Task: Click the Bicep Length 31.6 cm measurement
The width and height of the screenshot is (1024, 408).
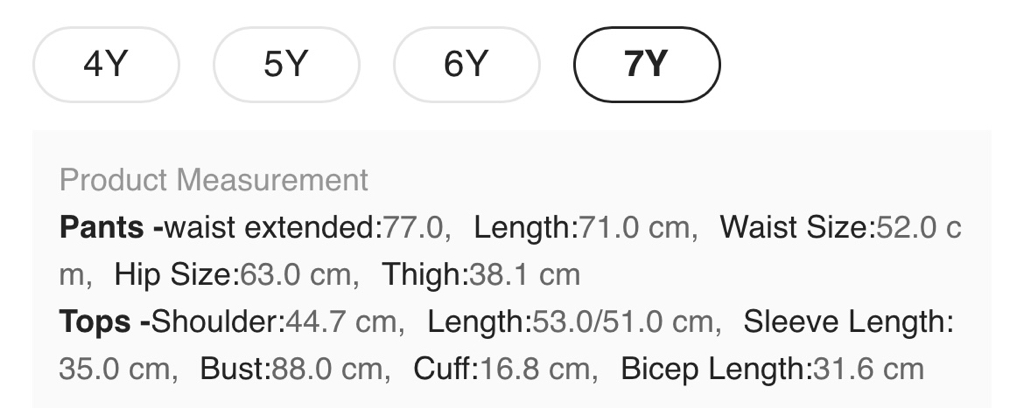Action: (772, 369)
